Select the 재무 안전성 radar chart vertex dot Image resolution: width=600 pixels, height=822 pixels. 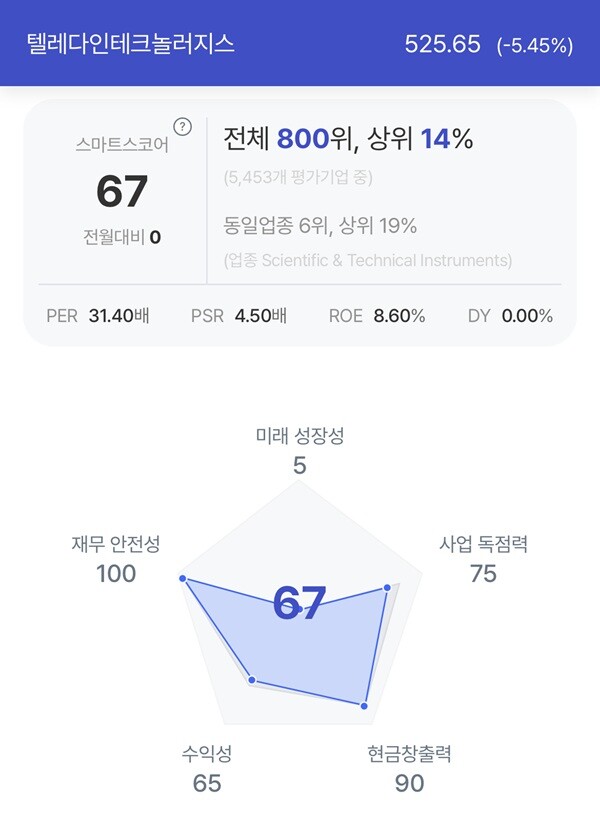(x=182, y=578)
